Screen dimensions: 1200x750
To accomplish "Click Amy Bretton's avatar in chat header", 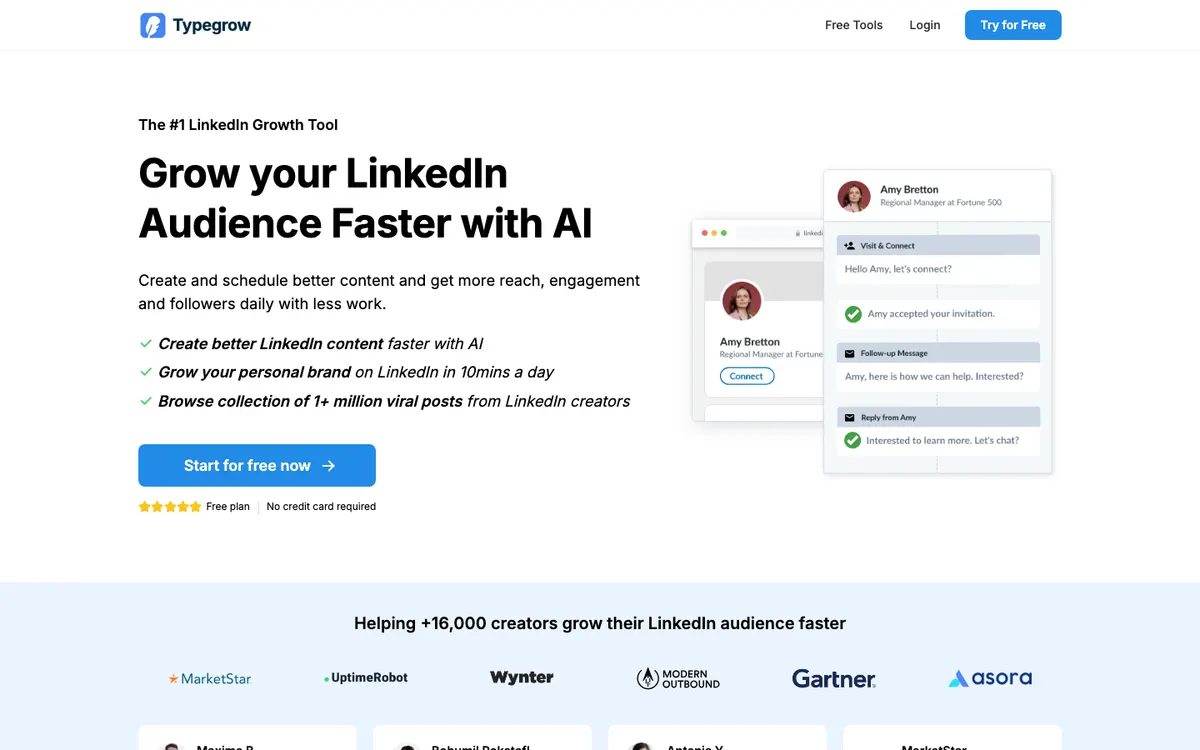I will pyautogui.click(x=854, y=196).
